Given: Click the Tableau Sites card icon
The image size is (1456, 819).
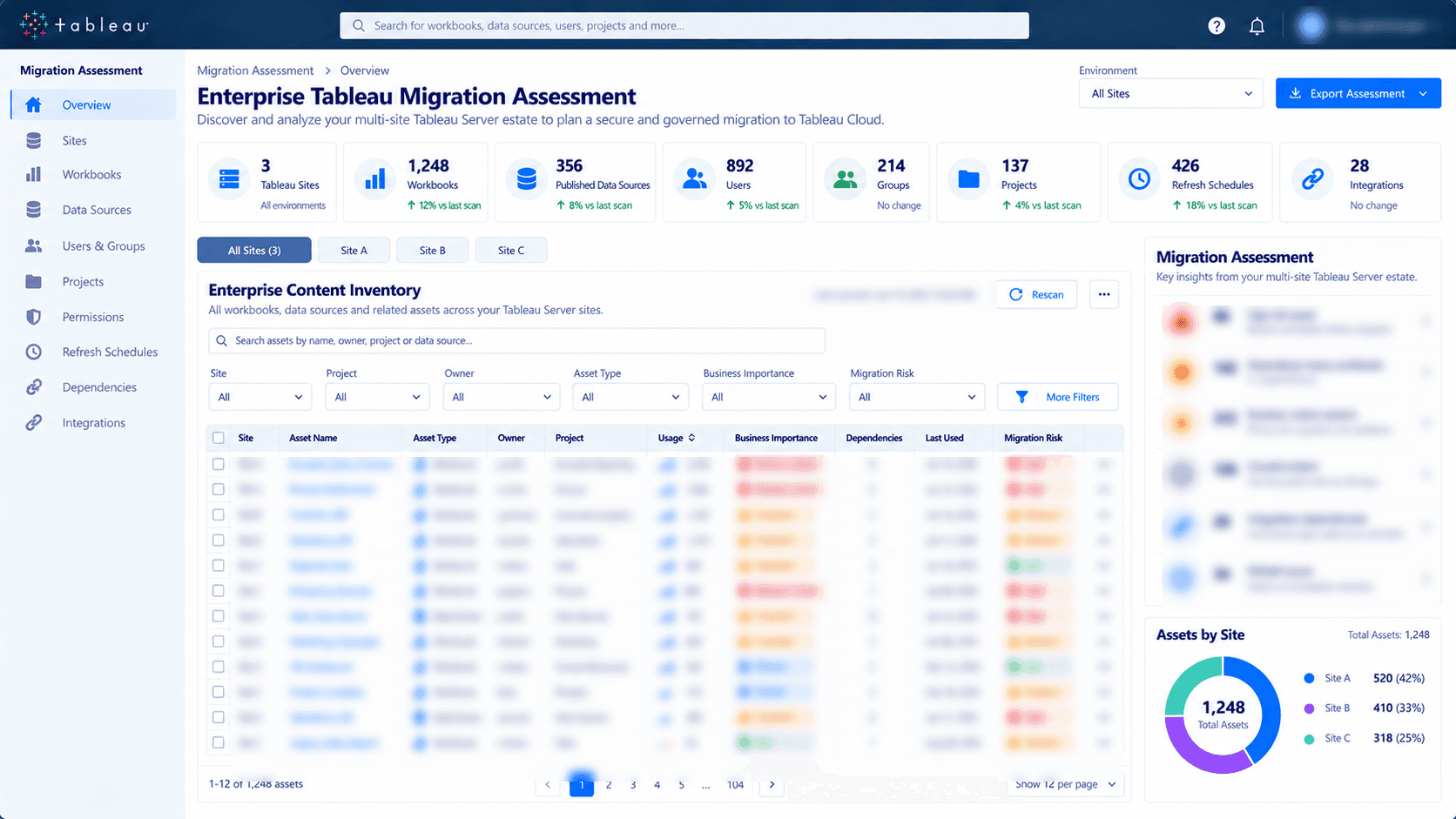Looking at the screenshot, I should 229,179.
